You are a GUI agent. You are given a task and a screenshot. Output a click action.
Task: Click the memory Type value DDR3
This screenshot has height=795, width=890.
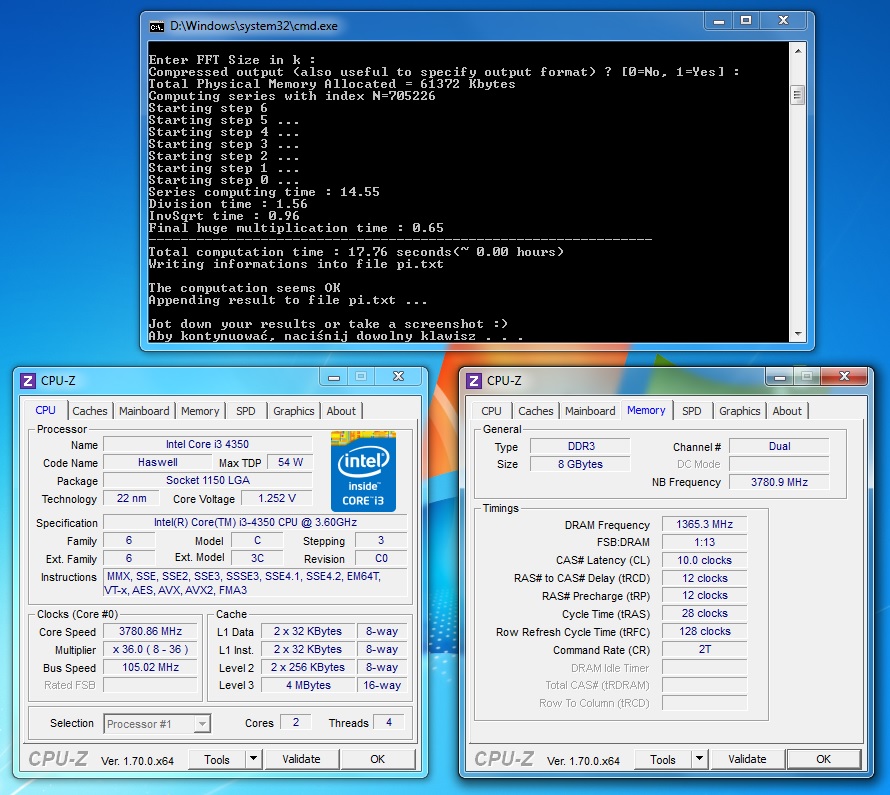pos(581,446)
